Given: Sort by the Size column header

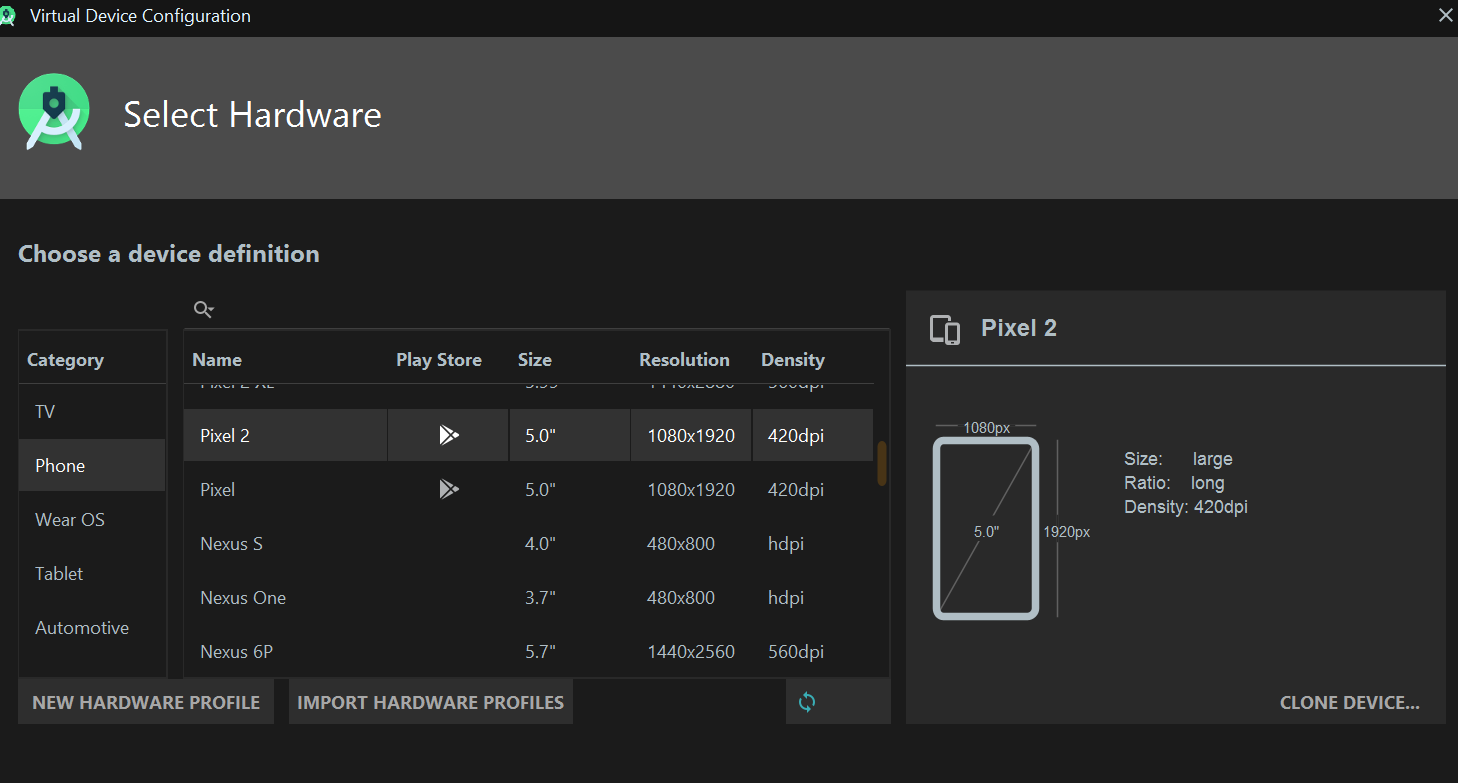Looking at the screenshot, I should [535, 360].
